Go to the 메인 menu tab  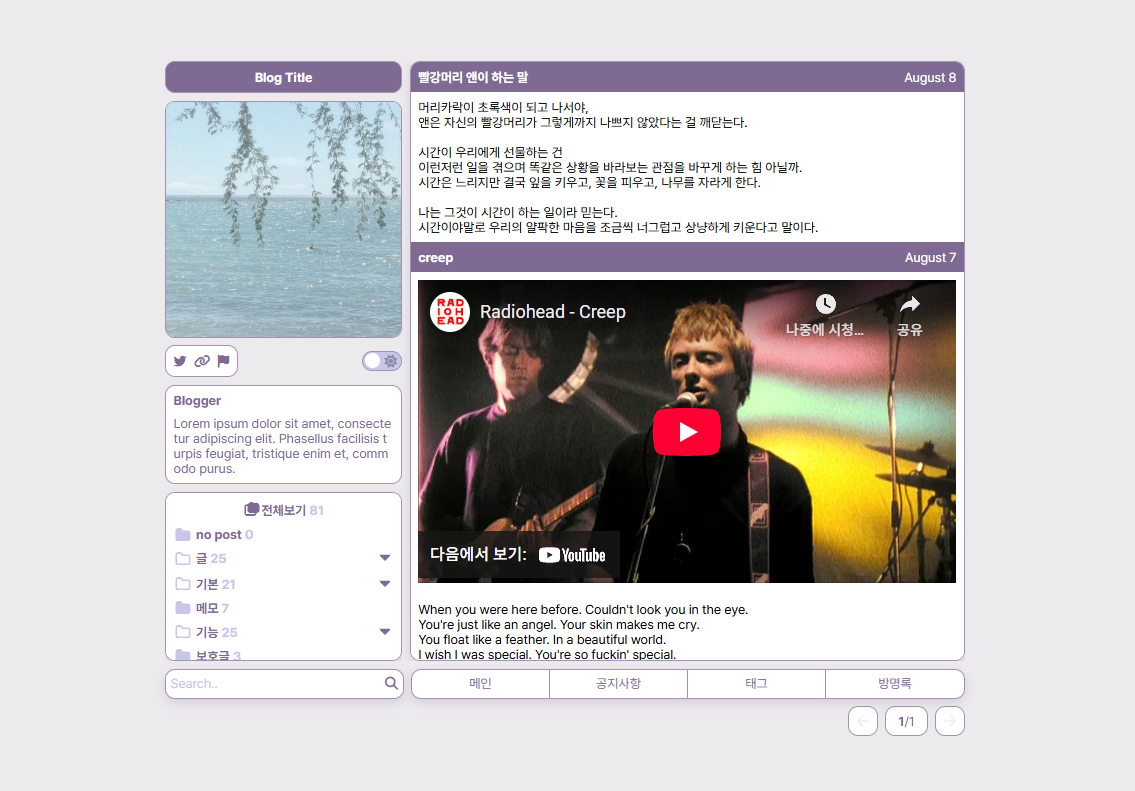481,684
